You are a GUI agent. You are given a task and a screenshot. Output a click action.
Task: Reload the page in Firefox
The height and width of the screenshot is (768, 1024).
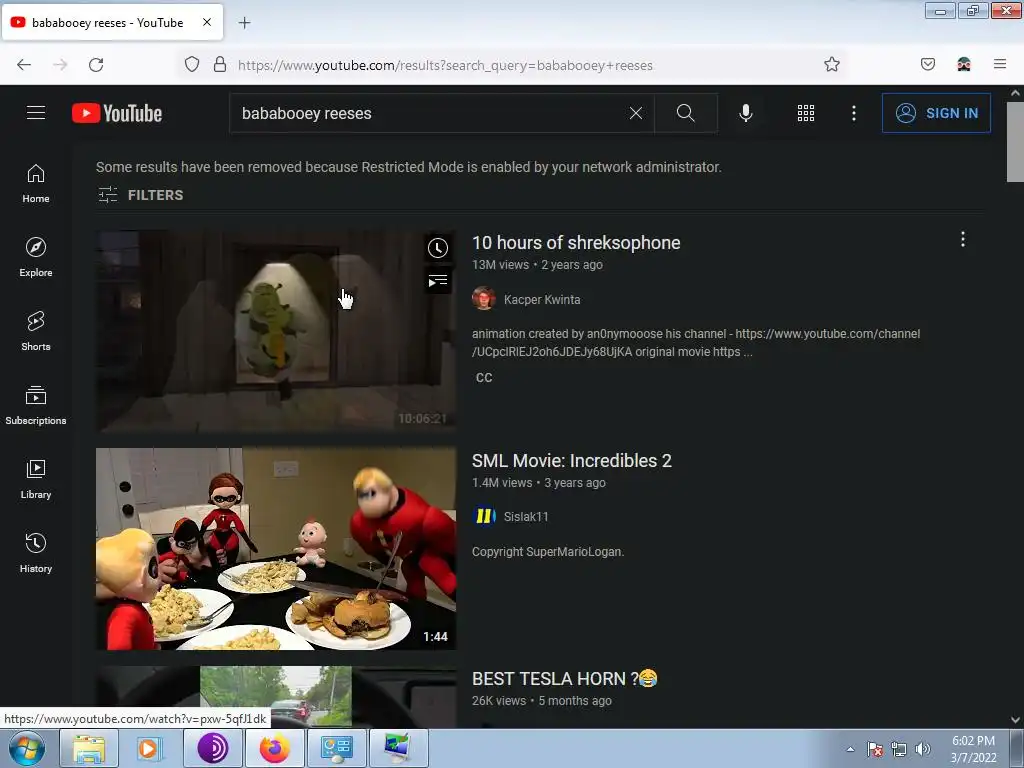96,64
